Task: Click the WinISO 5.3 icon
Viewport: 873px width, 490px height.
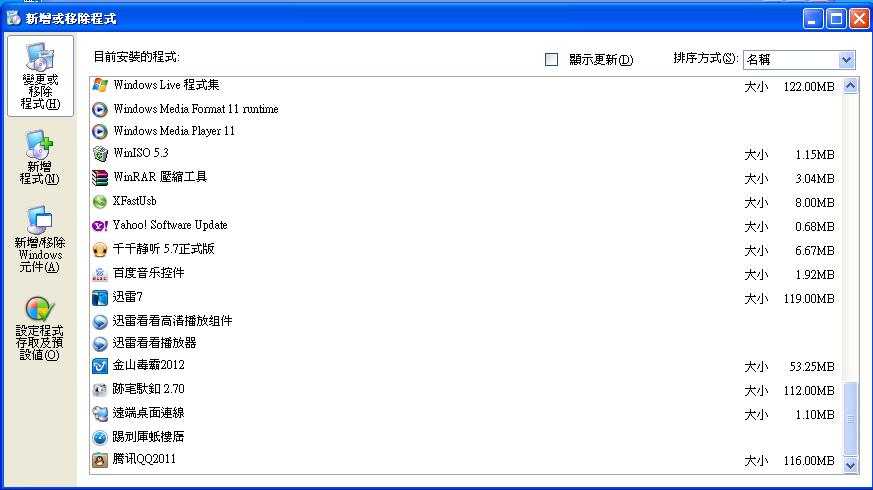Action: 100,154
